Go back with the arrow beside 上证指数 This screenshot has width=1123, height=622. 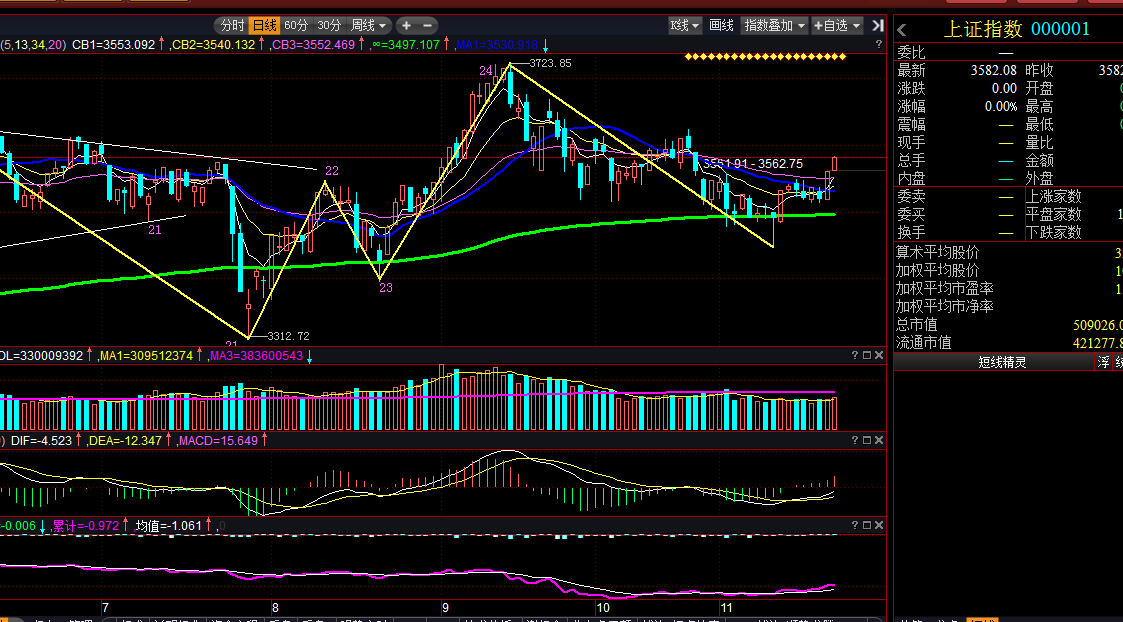[902, 29]
